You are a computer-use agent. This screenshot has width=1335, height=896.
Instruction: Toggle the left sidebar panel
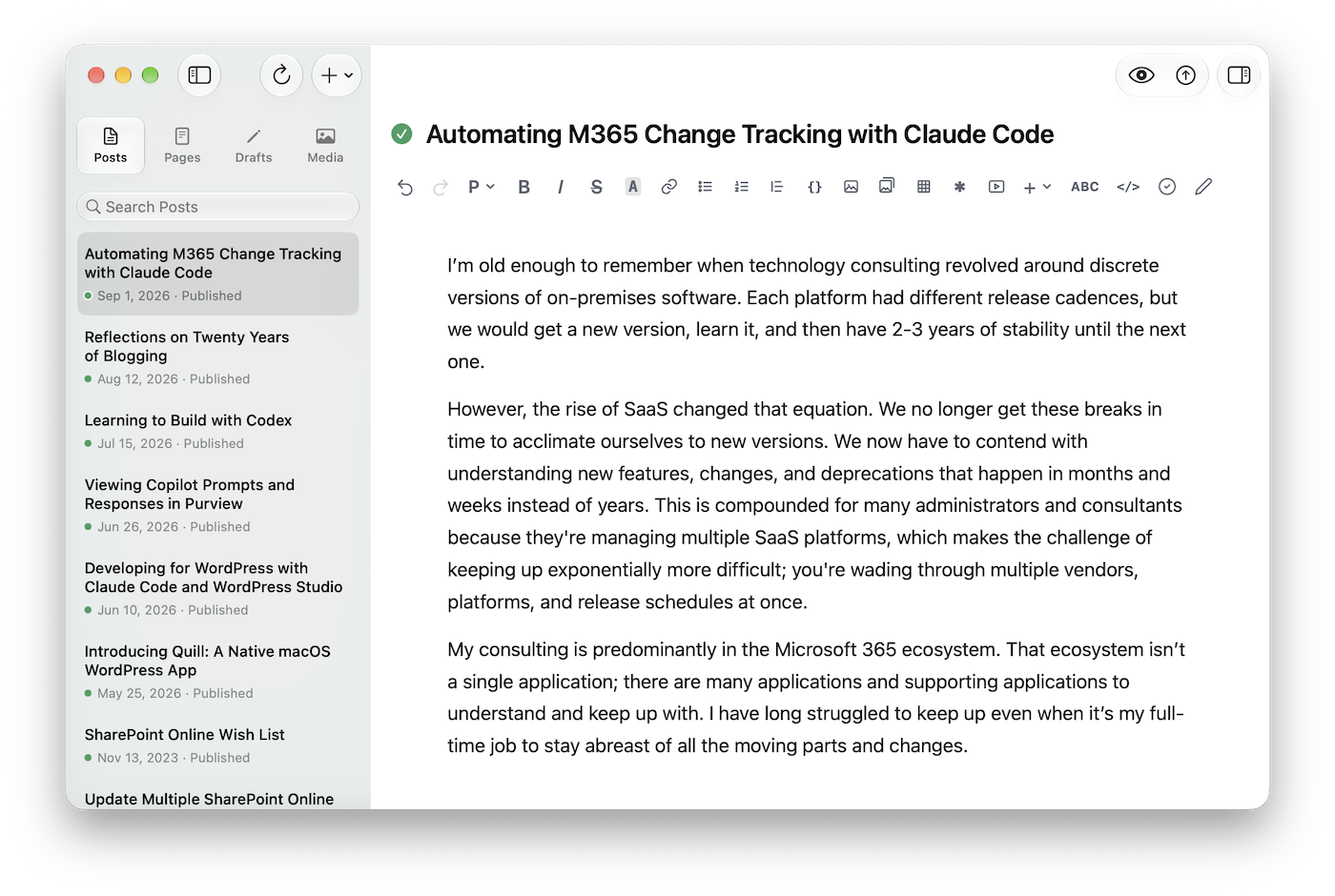click(x=199, y=75)
